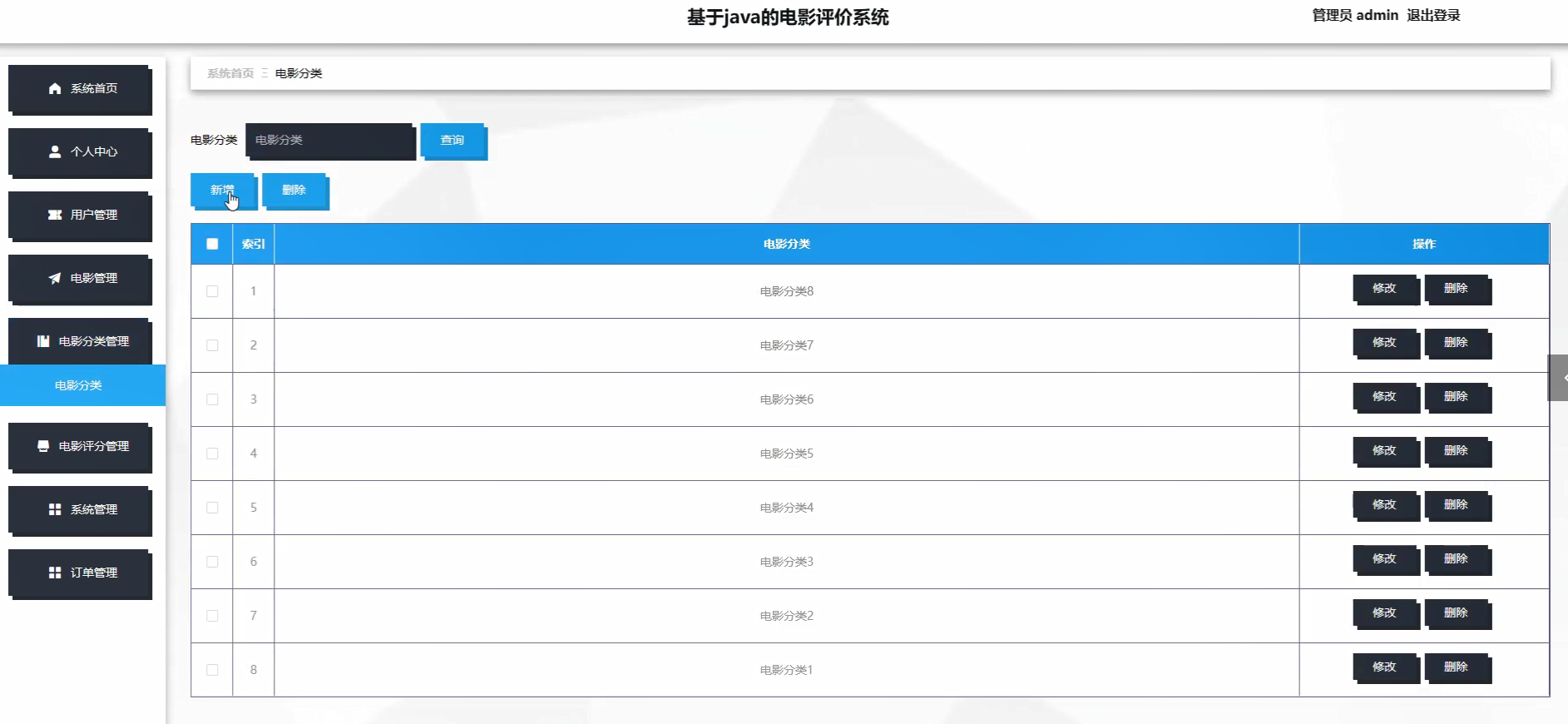Go to 系统首页 in the breadcrumb

pos(230,73)
